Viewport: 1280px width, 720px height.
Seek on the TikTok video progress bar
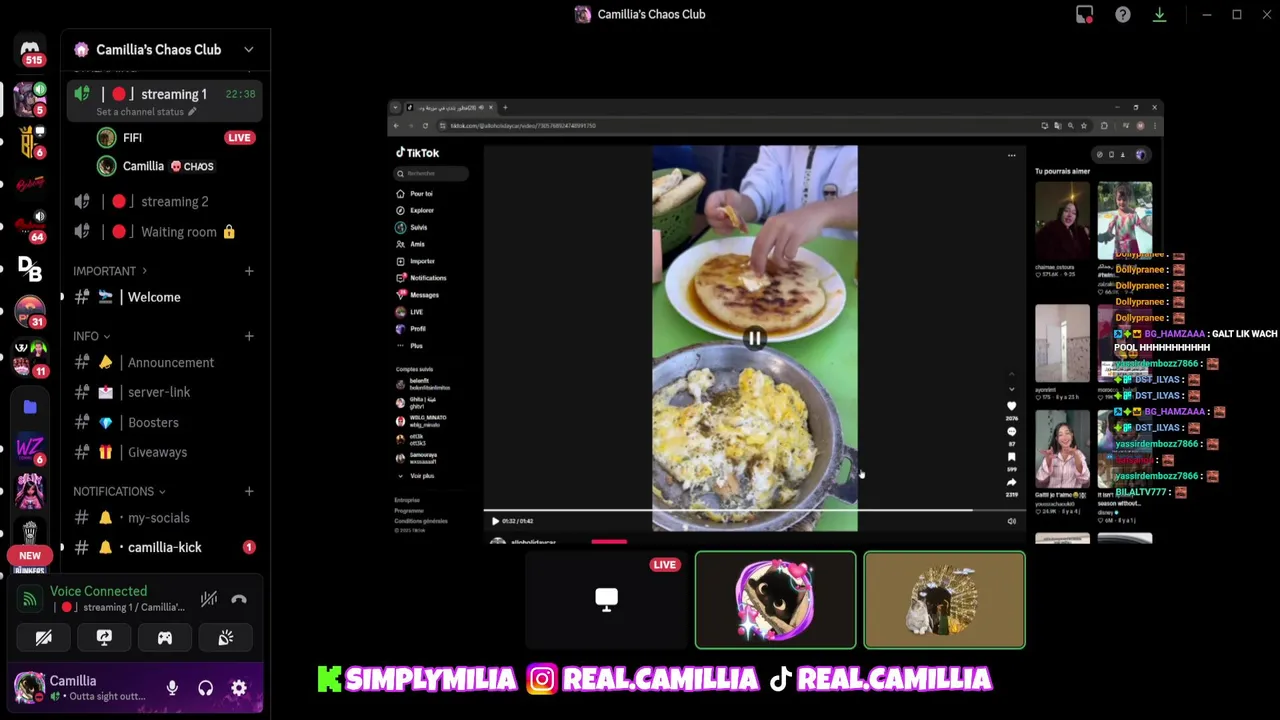[755, 510]
